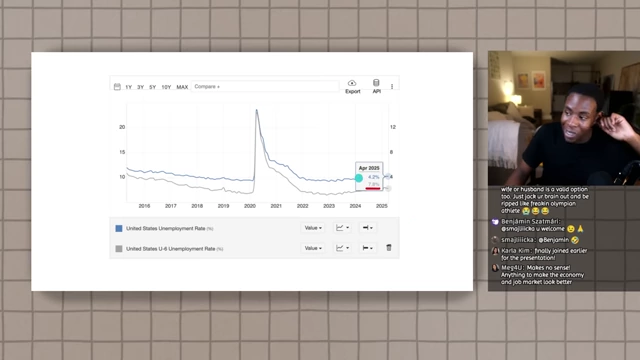Open the three-dot more options menu
Viewport: 640px width, 360px height.
tap(392, 87)
